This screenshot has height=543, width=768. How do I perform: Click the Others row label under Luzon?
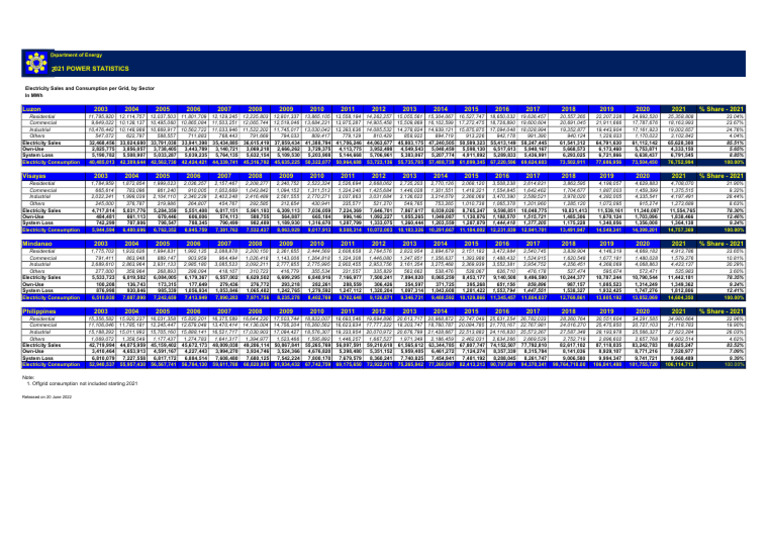click(x=37, y=136)
